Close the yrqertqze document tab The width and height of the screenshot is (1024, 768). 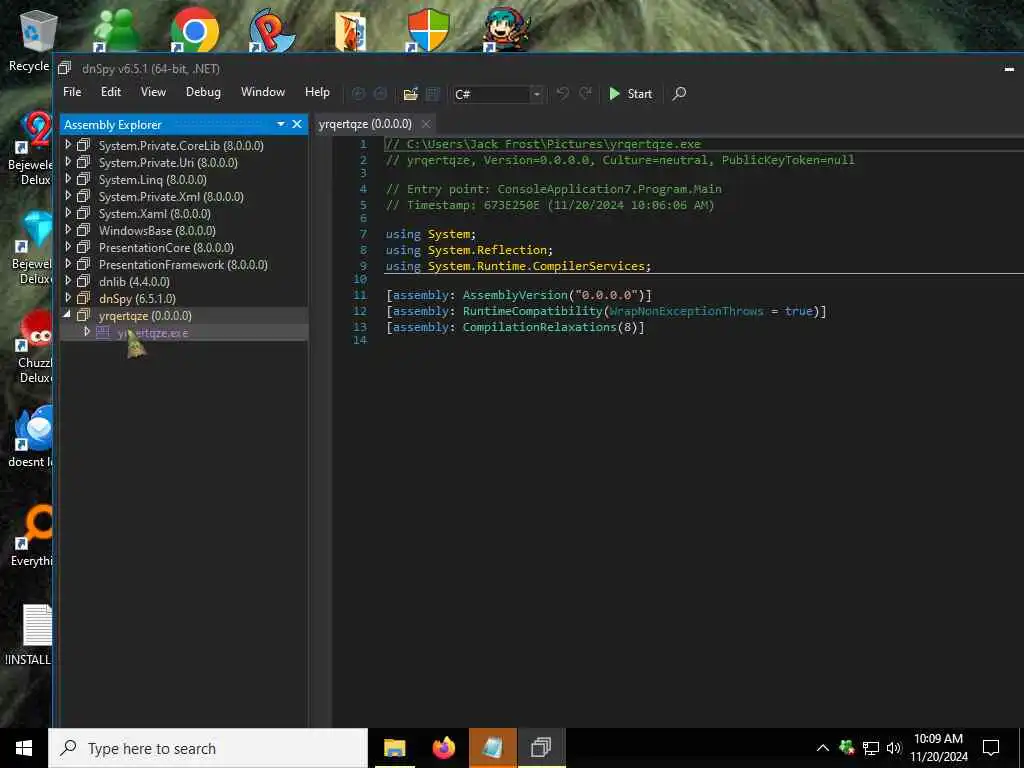[426, 124]
